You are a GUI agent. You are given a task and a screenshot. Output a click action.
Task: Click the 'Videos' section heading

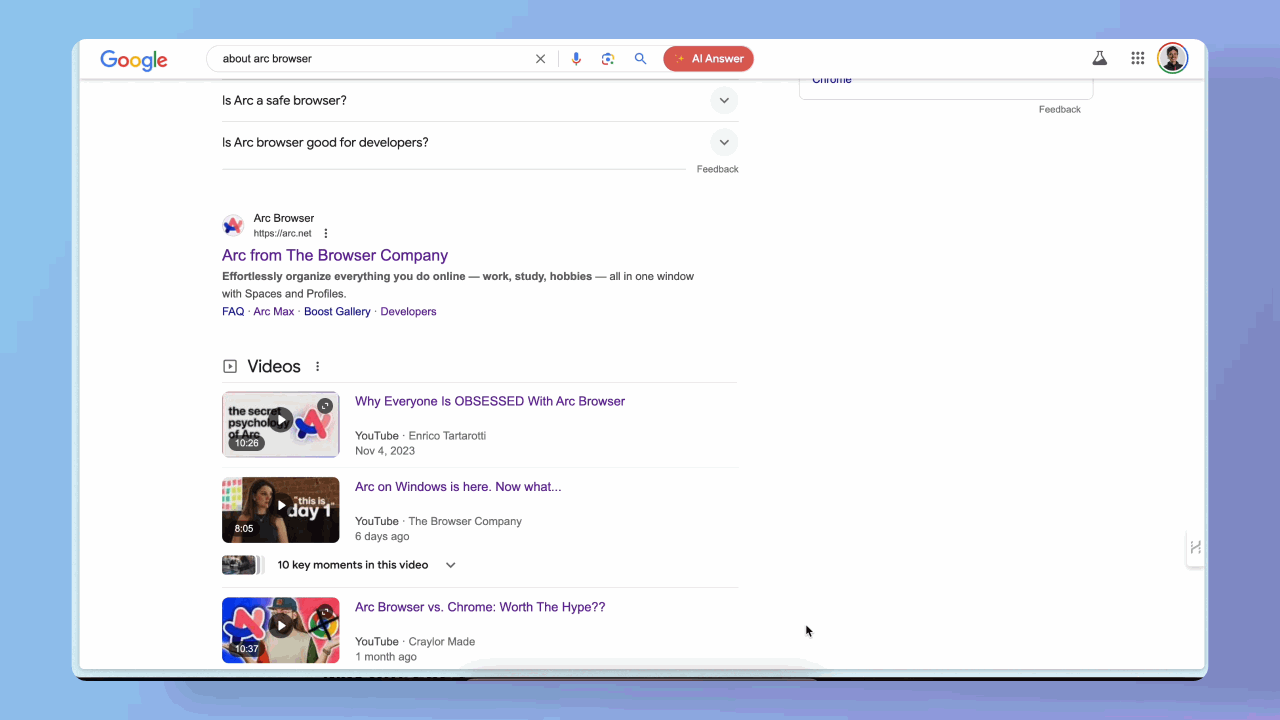point(274,367)
